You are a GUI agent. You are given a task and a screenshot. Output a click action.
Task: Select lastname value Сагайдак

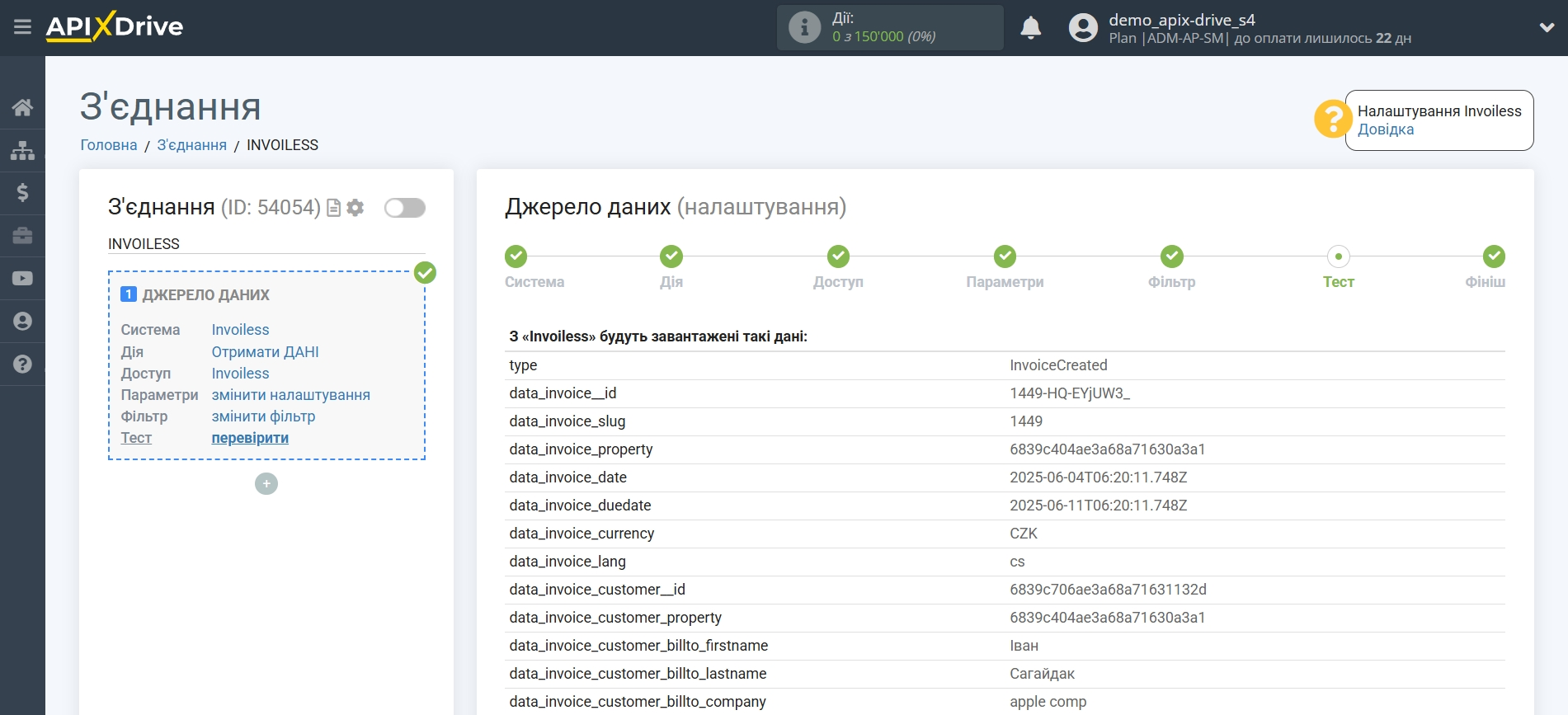tap(1042, 674)
